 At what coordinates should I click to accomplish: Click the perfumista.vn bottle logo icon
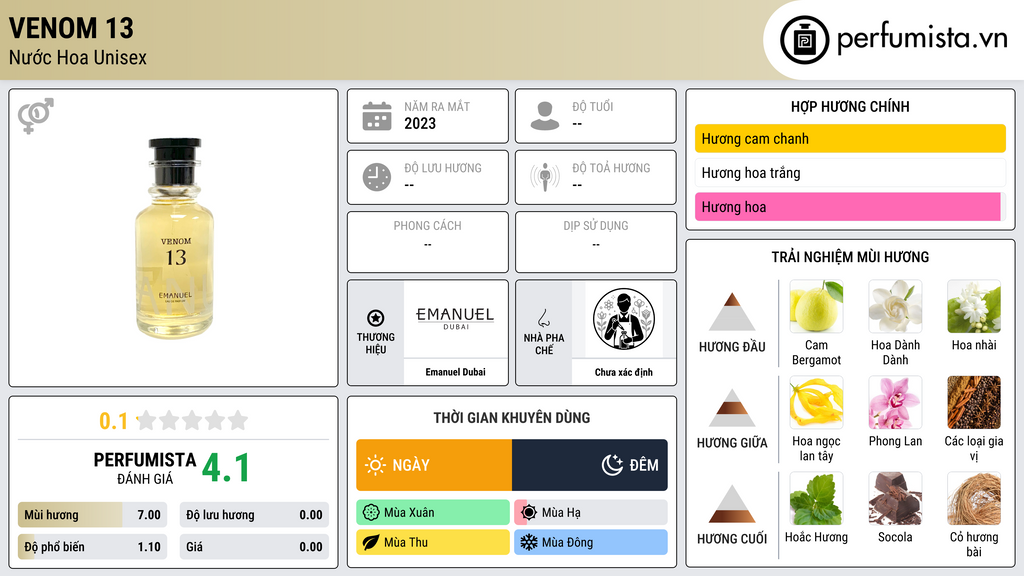(x=804, y=40)
